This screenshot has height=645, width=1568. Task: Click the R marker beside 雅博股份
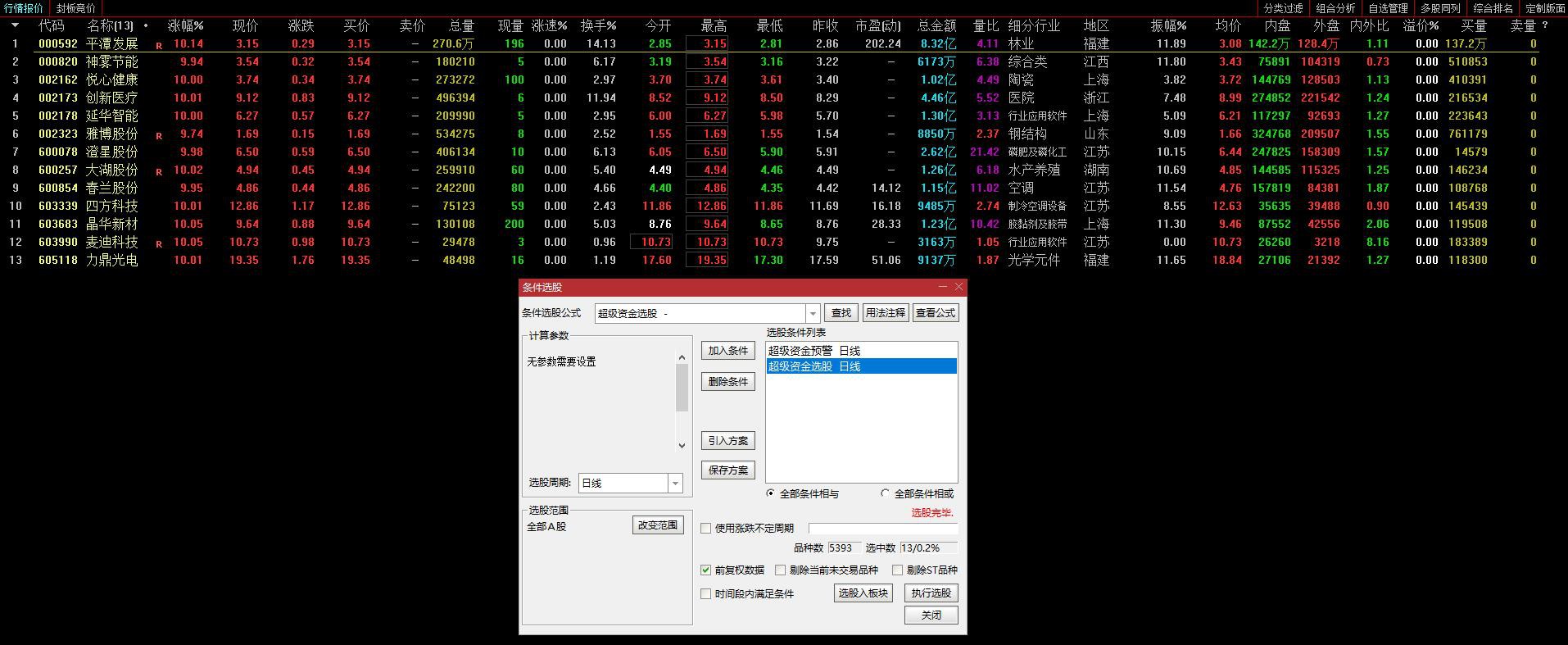pyautogui.click(x=159, y=136)
